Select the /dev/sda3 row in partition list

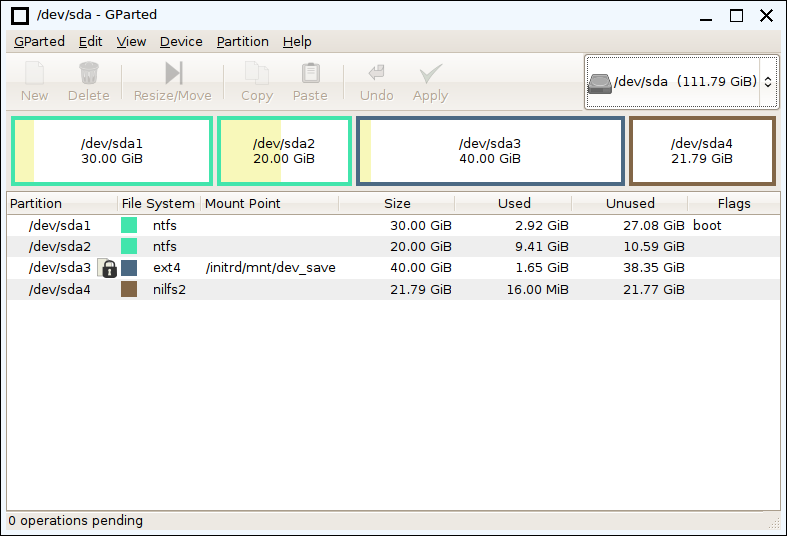click(394, 268)
